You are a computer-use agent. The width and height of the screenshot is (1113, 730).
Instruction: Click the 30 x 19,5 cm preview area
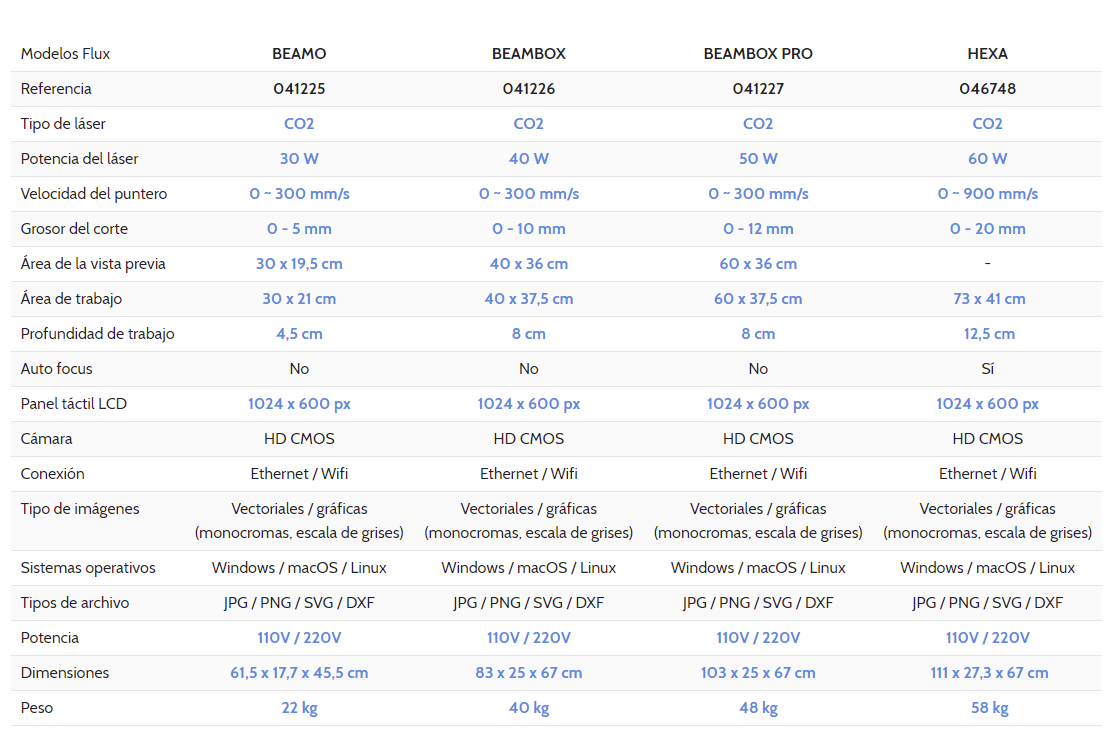point(299,264)
